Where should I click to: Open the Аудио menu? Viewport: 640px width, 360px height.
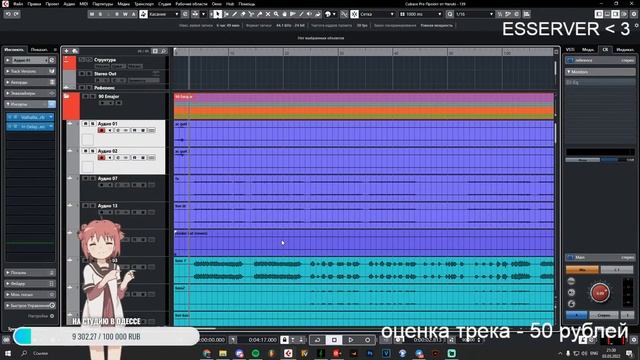click(x=69, y=4)
